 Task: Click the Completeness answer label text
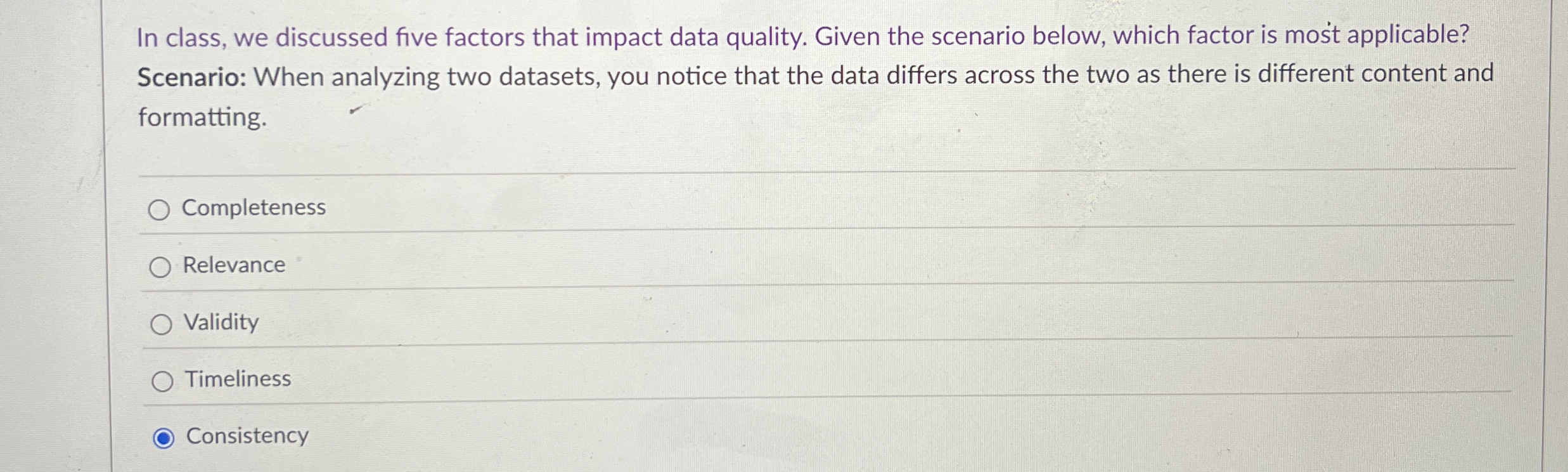coord(254,208)
